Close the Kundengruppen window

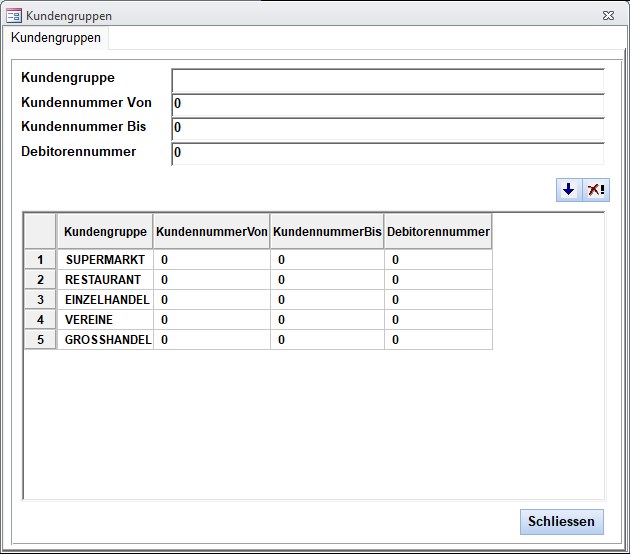pyautogui.click(x=561, y=521)
